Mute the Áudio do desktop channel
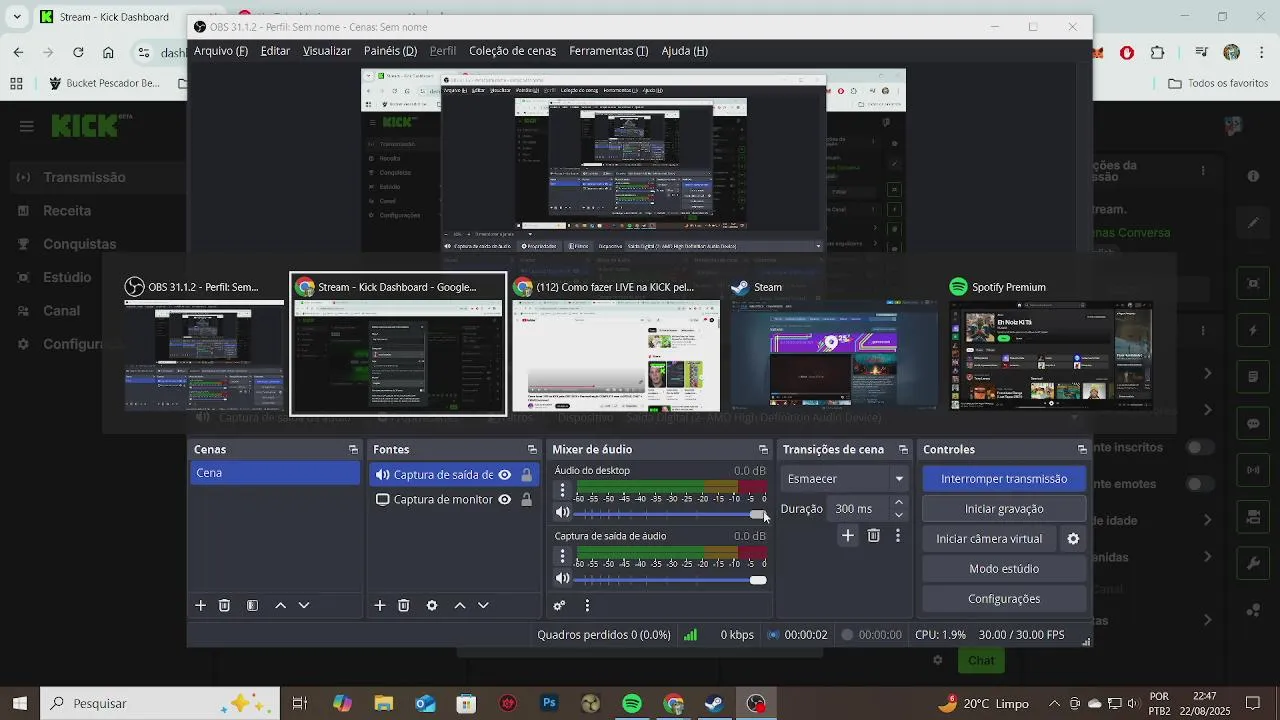Image resolution: width=1280 pixels, height=720 pixels. 563,513
